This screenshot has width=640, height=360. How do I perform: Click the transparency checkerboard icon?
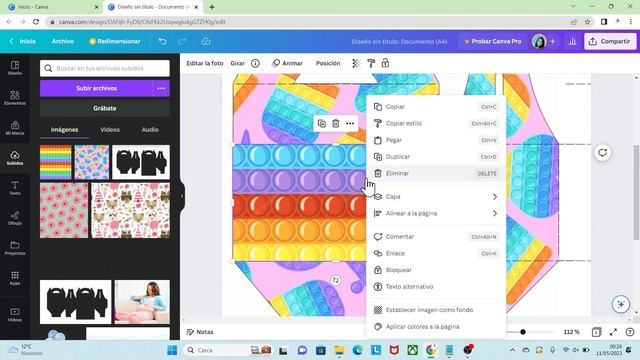point(356,63)
